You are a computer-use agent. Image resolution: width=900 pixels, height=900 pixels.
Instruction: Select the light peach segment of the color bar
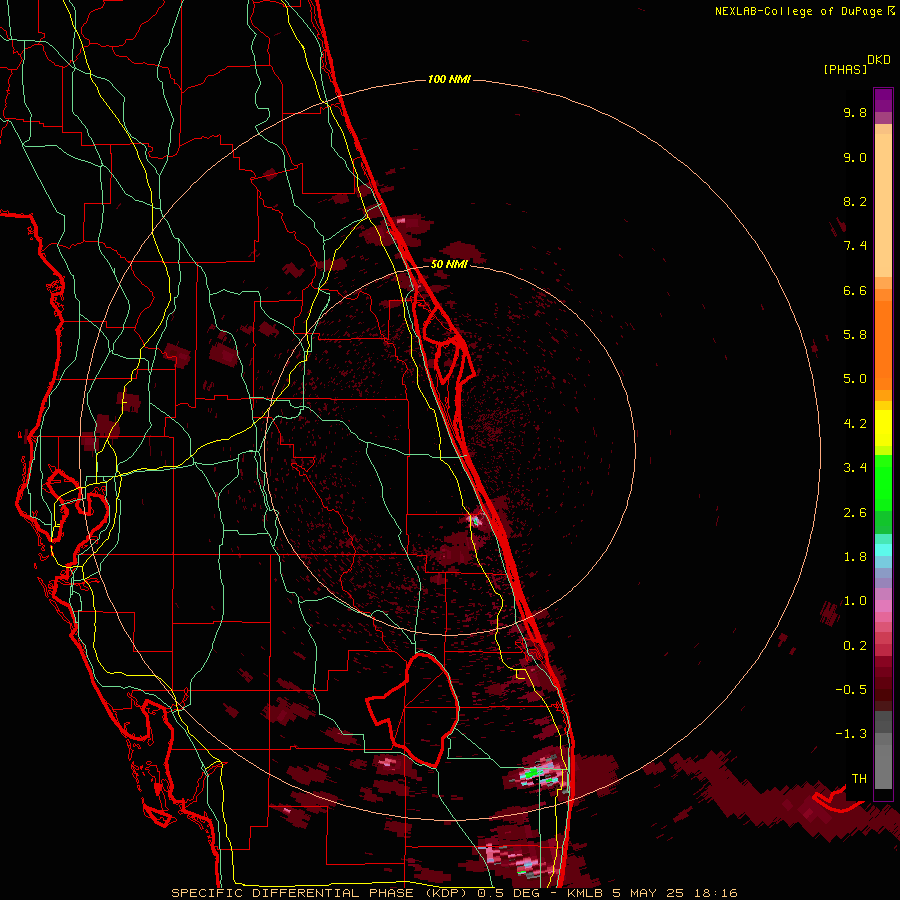883,205
